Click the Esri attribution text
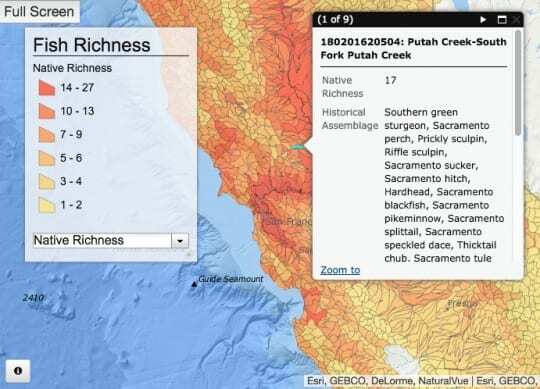 422,381
